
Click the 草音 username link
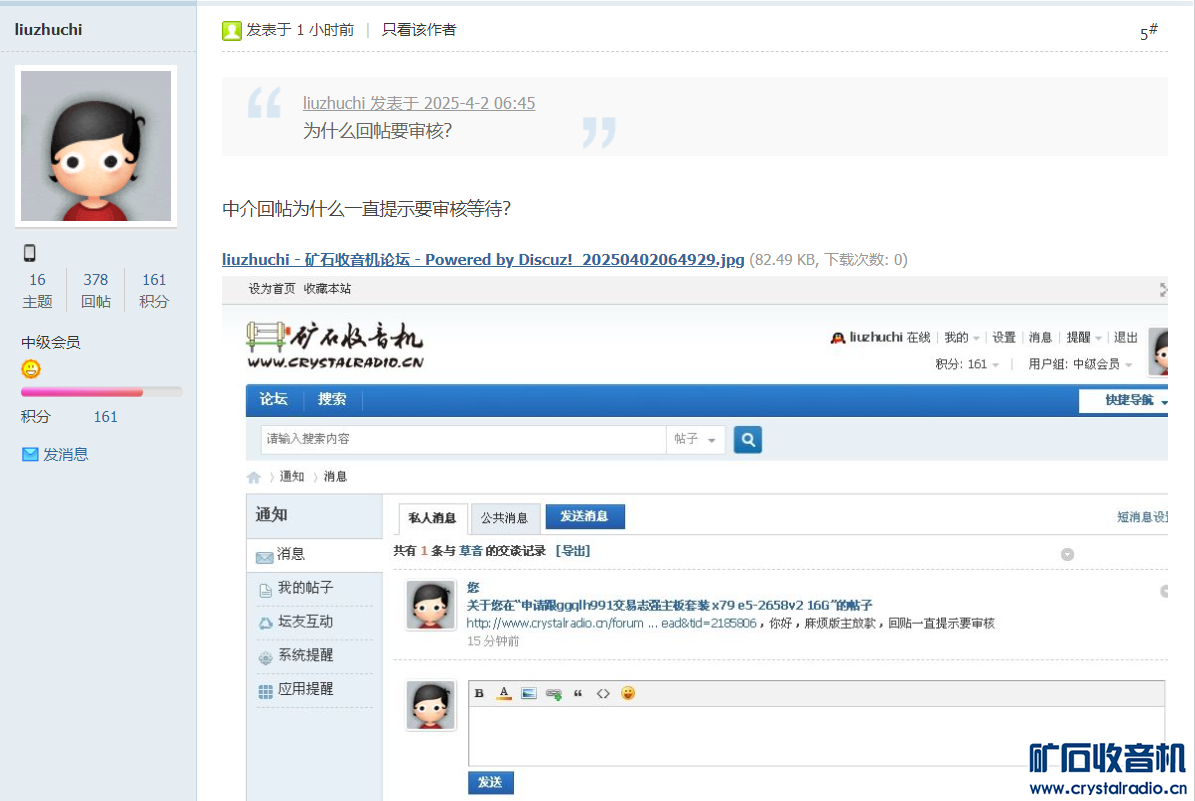(x=471, y=550)
